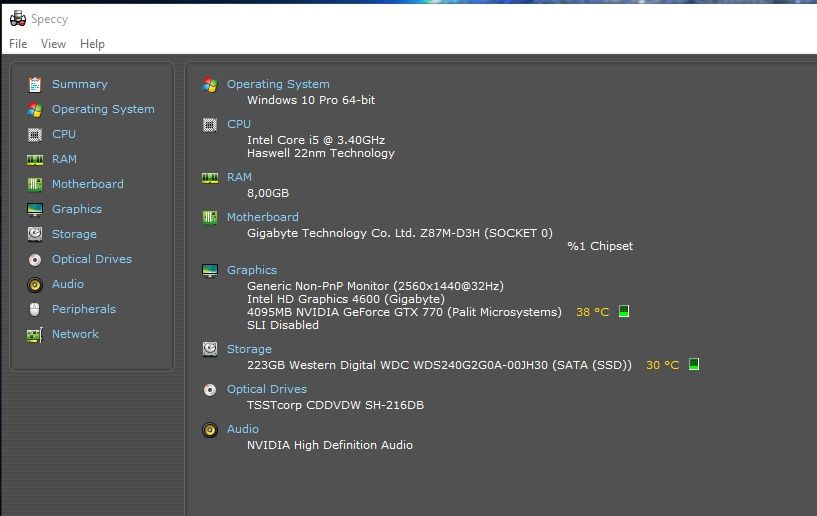Click 'TSSTcorp CDDVDW SH-216DB' text
Viewport: 817px width, 516px height.
[x=336, y=405]
